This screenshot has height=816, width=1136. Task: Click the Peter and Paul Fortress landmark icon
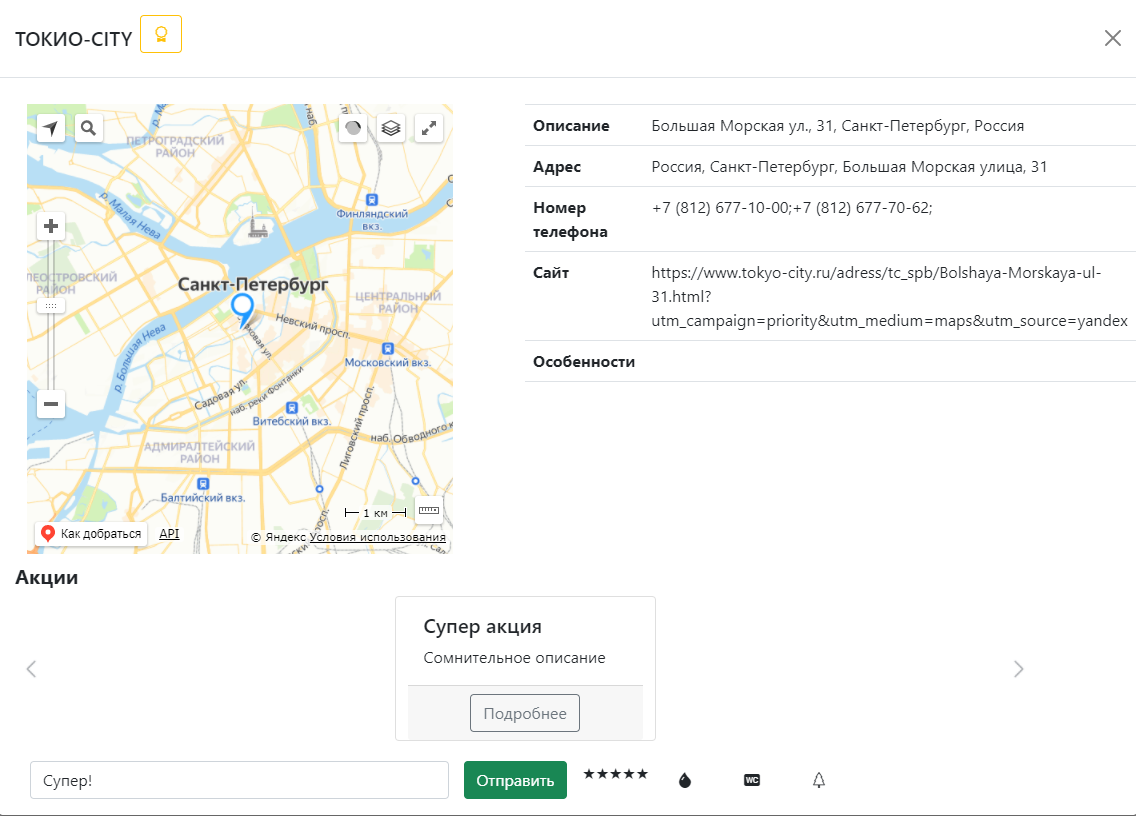click(x=256, y=225)
